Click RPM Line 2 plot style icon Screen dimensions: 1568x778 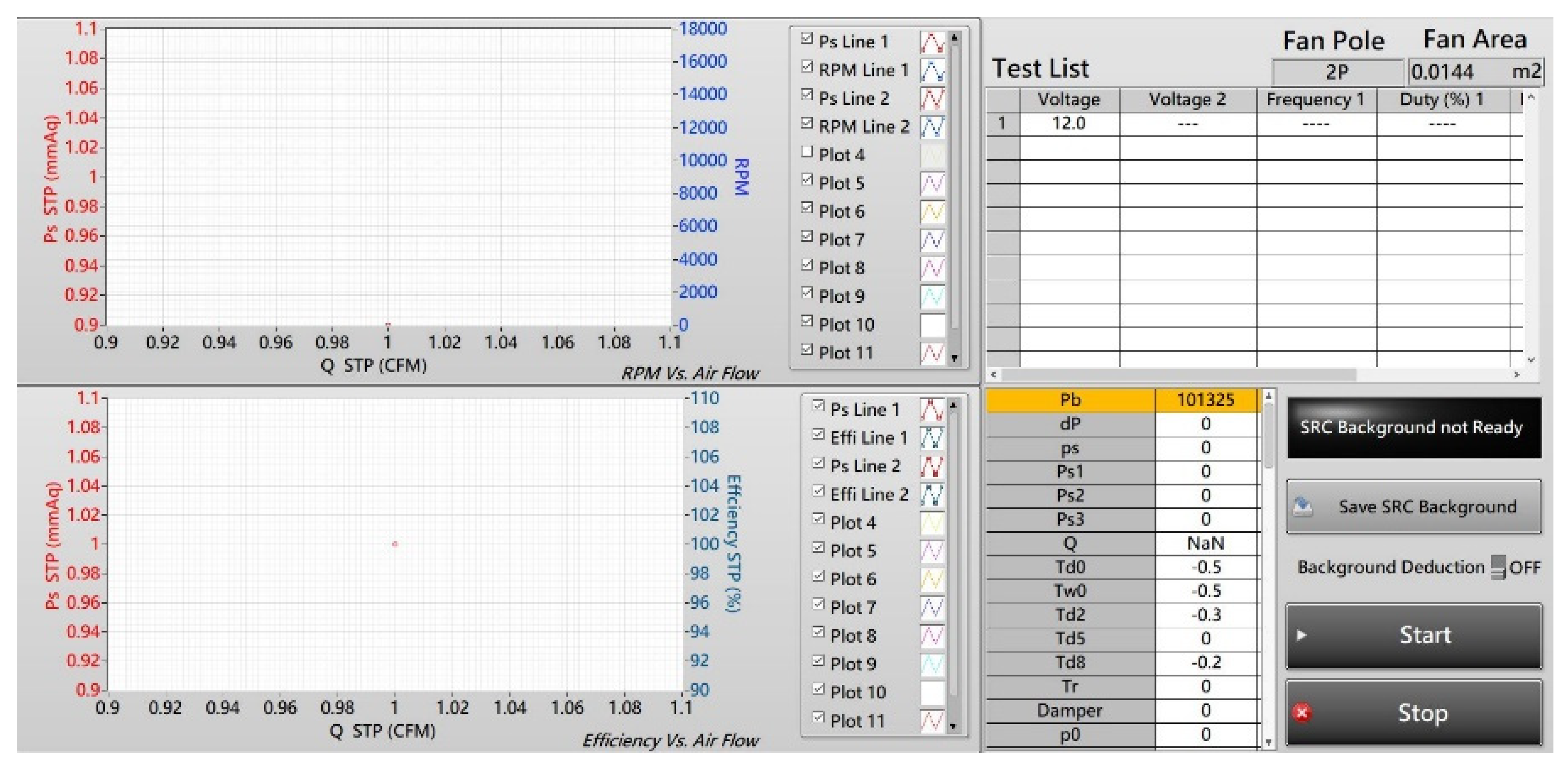tap(932, 127)
